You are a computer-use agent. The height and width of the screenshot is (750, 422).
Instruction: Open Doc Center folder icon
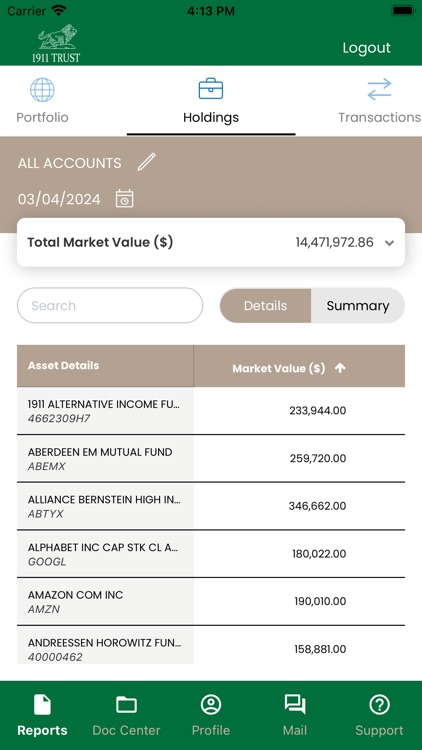tap(126, 705)
